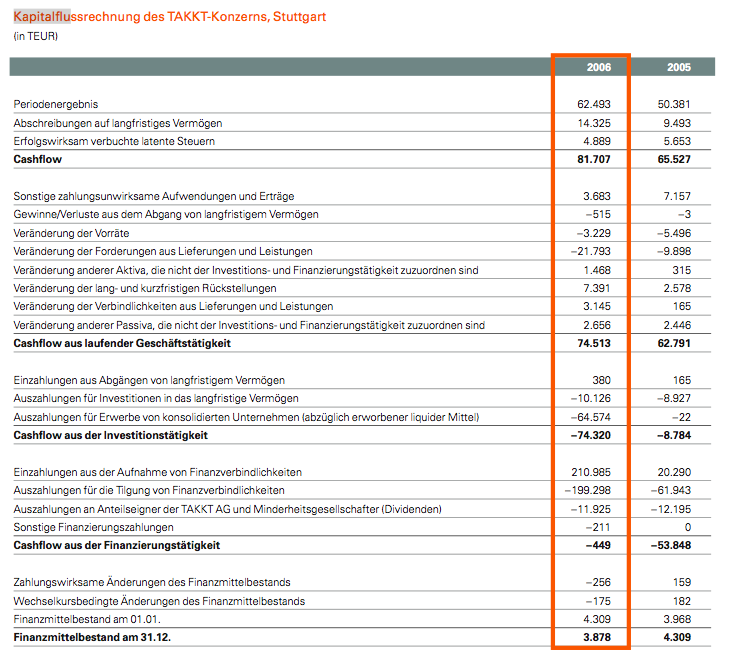The height and width of the screenshot is (654, 734).
Task: Click the total –8.784
Action: 674,435
